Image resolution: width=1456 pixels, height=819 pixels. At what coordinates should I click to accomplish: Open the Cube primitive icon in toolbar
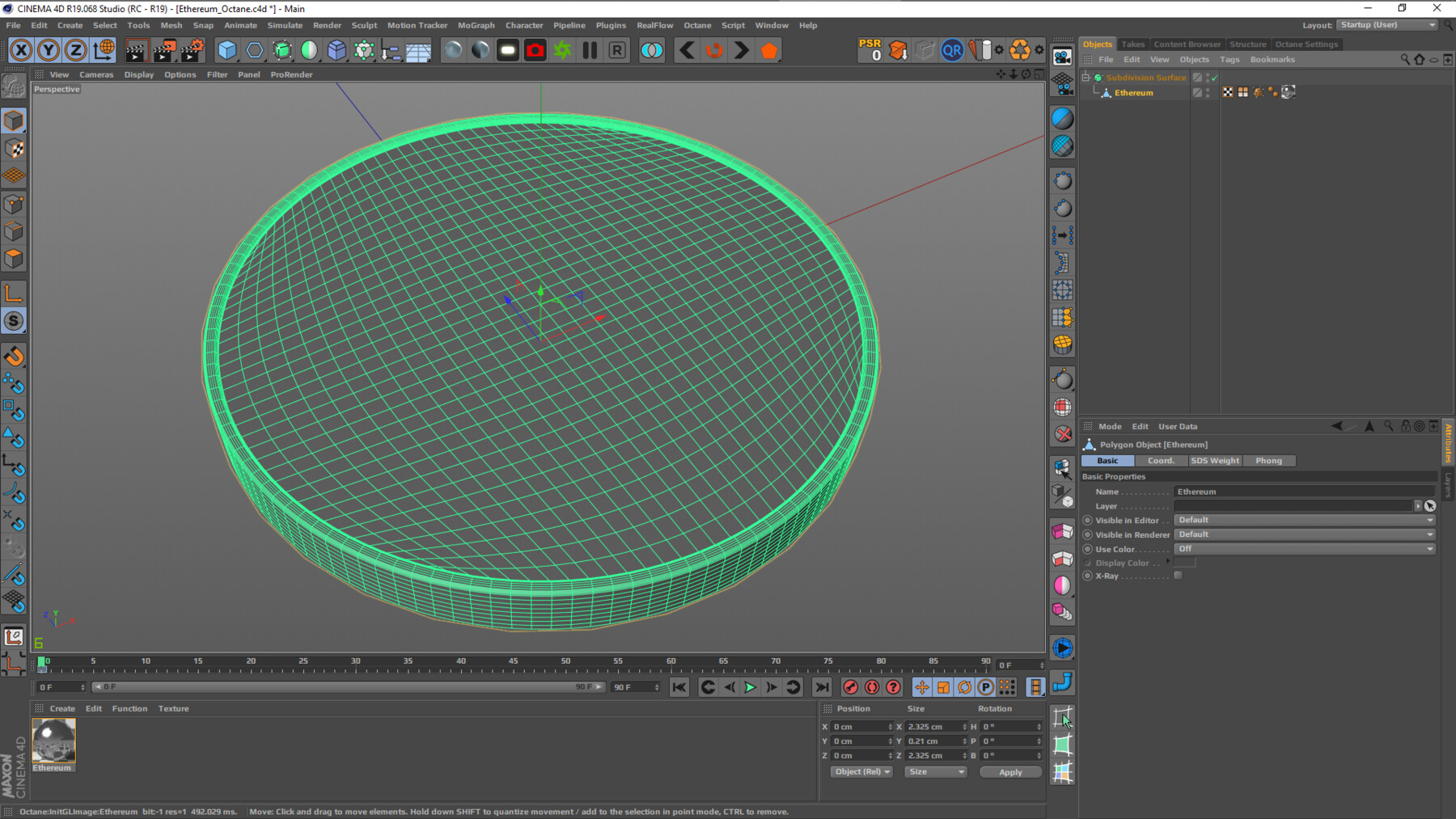pos(227,50)
